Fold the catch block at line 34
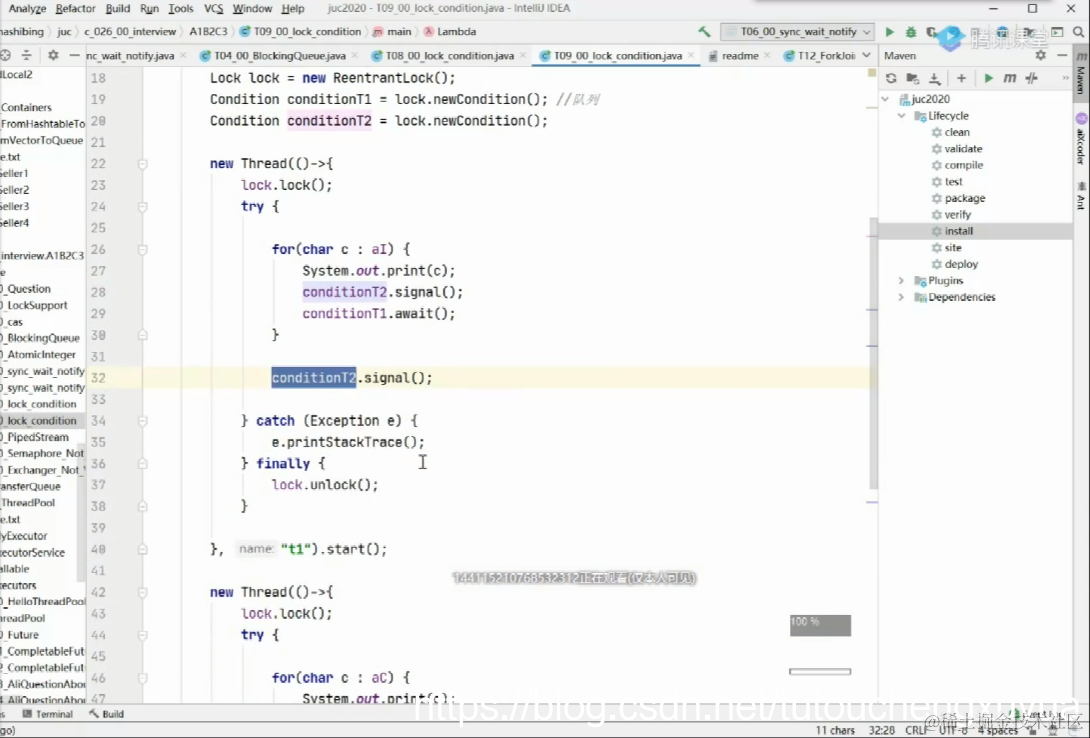This screenshot has width=1090, height=738. (x=143, y=421)
